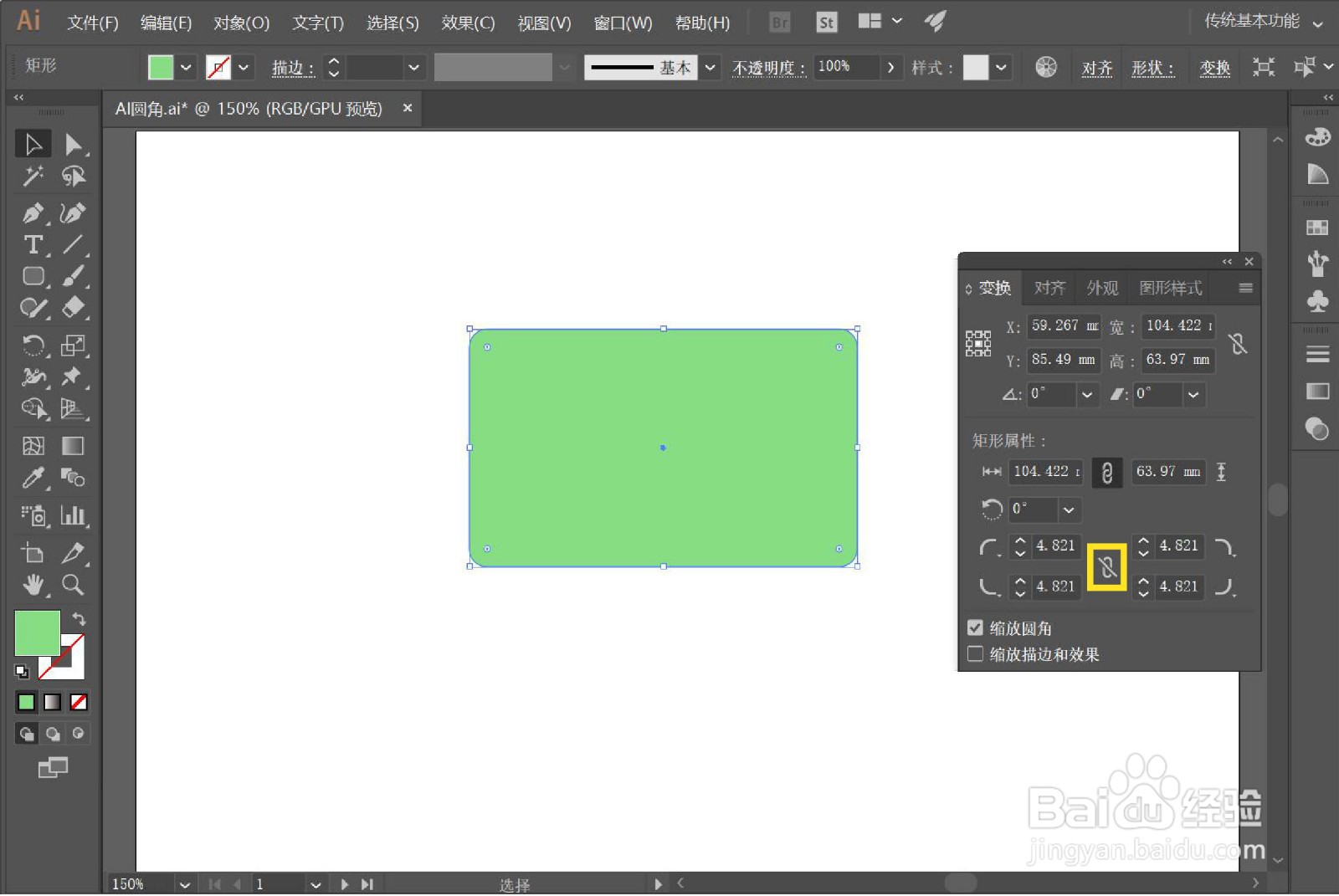The image size is (1339, 896).
Task: Click the green fill color swatch in toolbox
Action: (37, 632)
